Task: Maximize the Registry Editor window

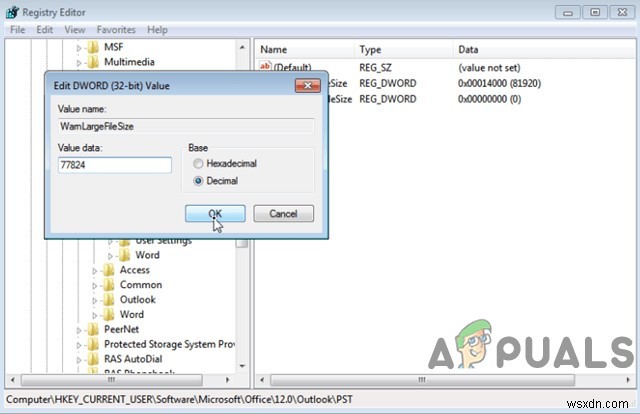Action: 595,12
